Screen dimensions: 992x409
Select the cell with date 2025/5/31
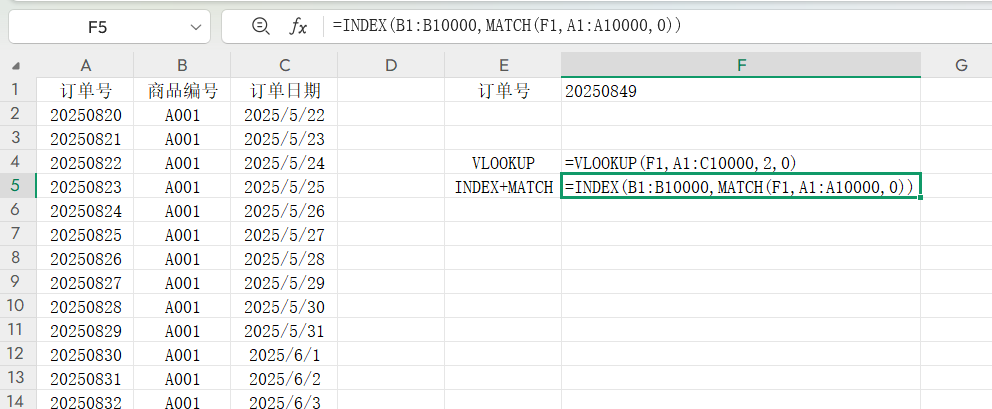(x=284, y=330)
